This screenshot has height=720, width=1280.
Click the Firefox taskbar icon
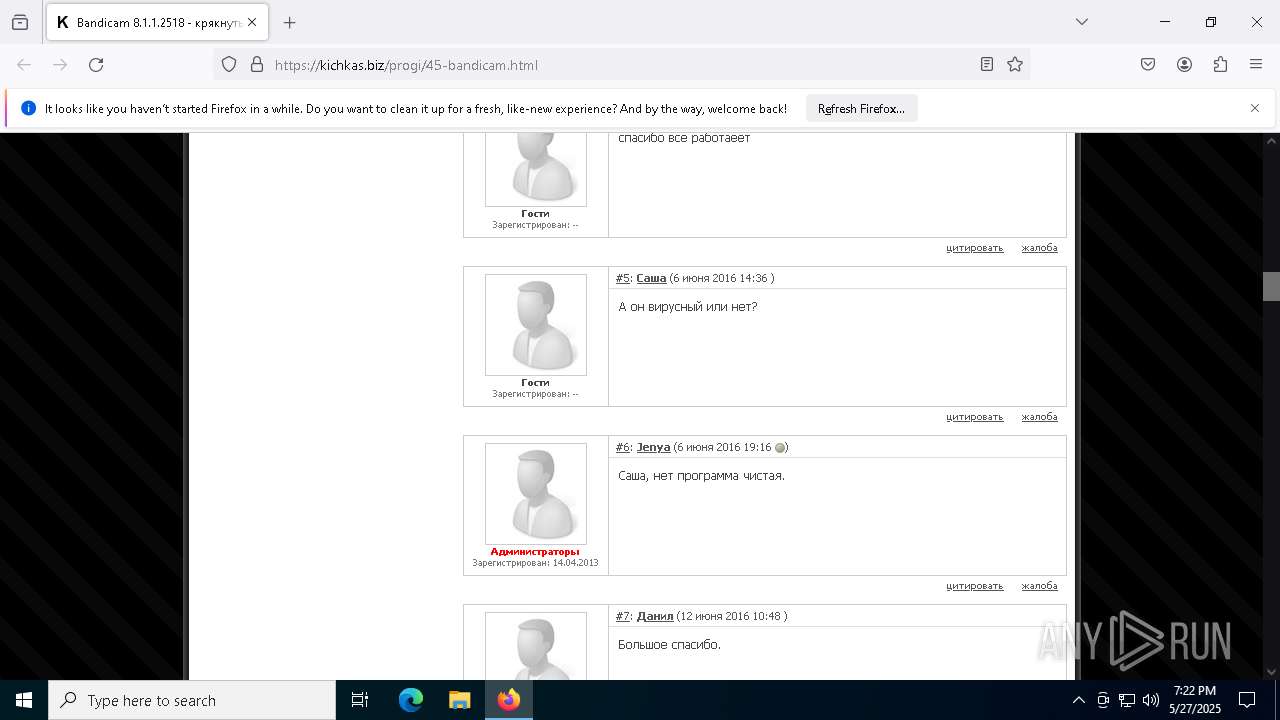[508, 700]
